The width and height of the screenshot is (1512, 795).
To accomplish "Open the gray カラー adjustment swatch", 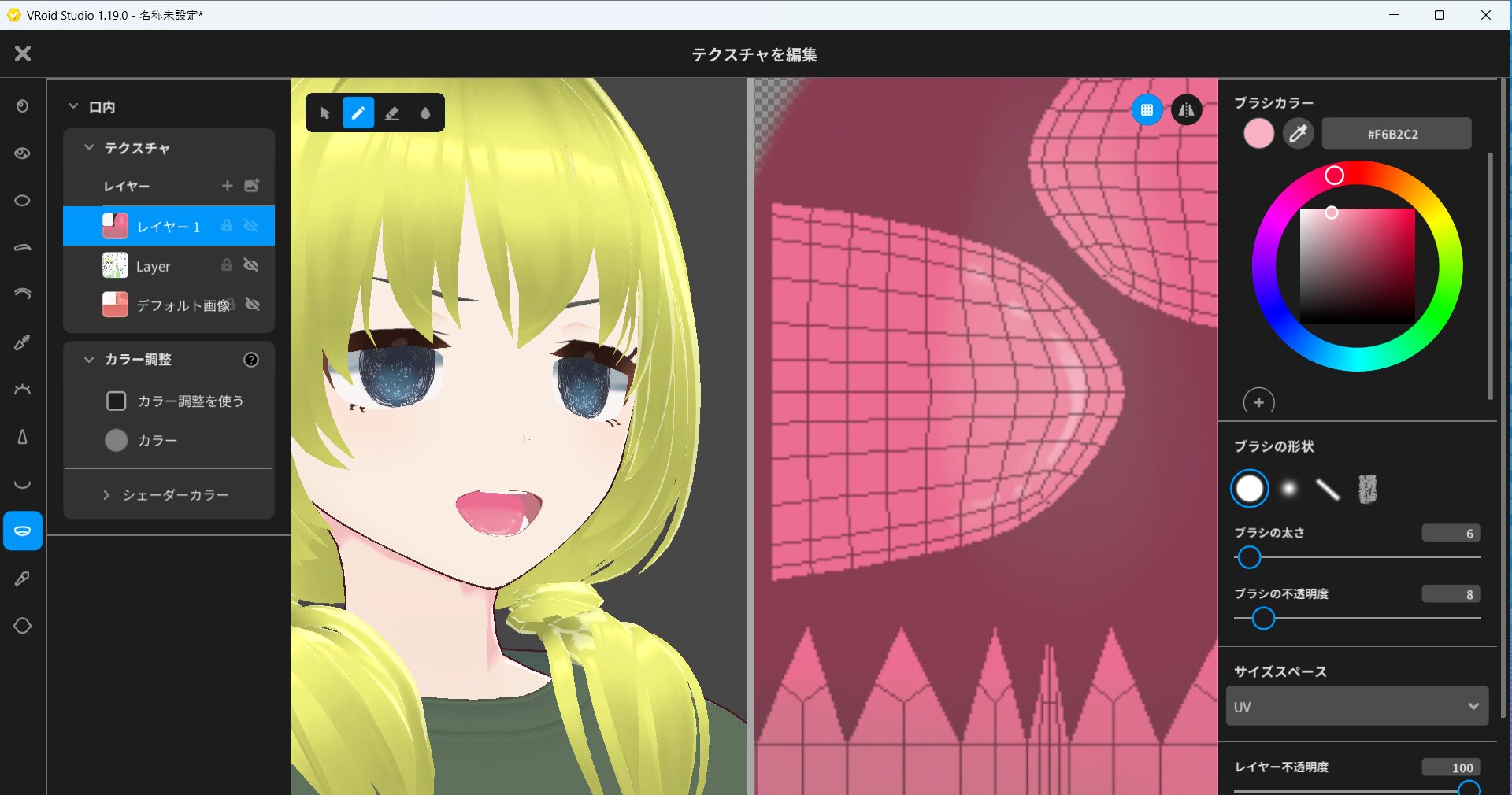I will pyautogui.click(x=117, y=440).
